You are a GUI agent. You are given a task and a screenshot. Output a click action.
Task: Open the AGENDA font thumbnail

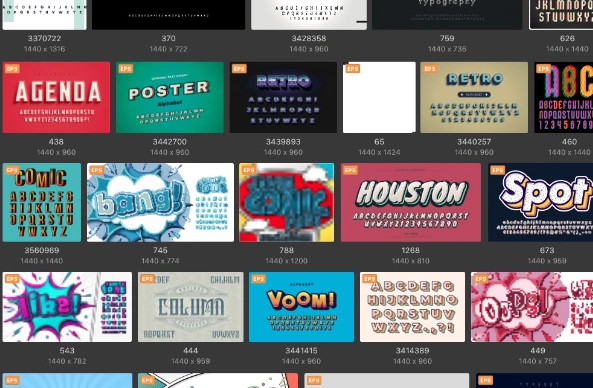pos(56,98)
